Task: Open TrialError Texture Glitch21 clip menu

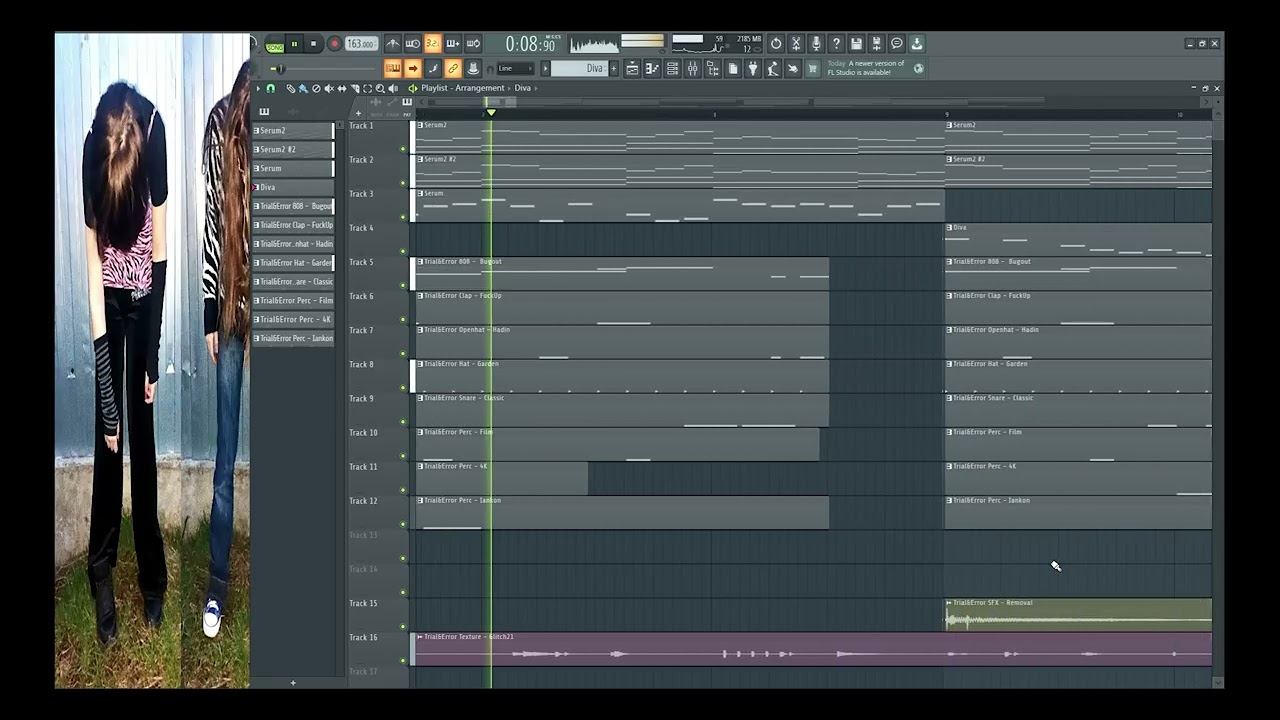Action: pos(419,637)
